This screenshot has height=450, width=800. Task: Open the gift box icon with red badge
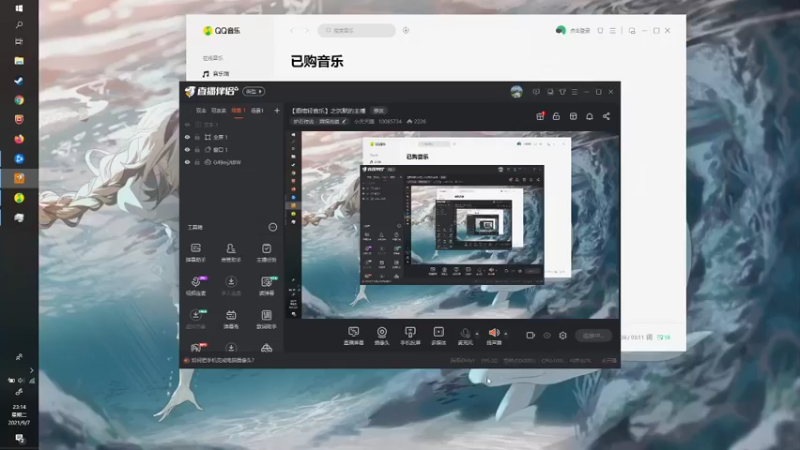coord(540,116)
